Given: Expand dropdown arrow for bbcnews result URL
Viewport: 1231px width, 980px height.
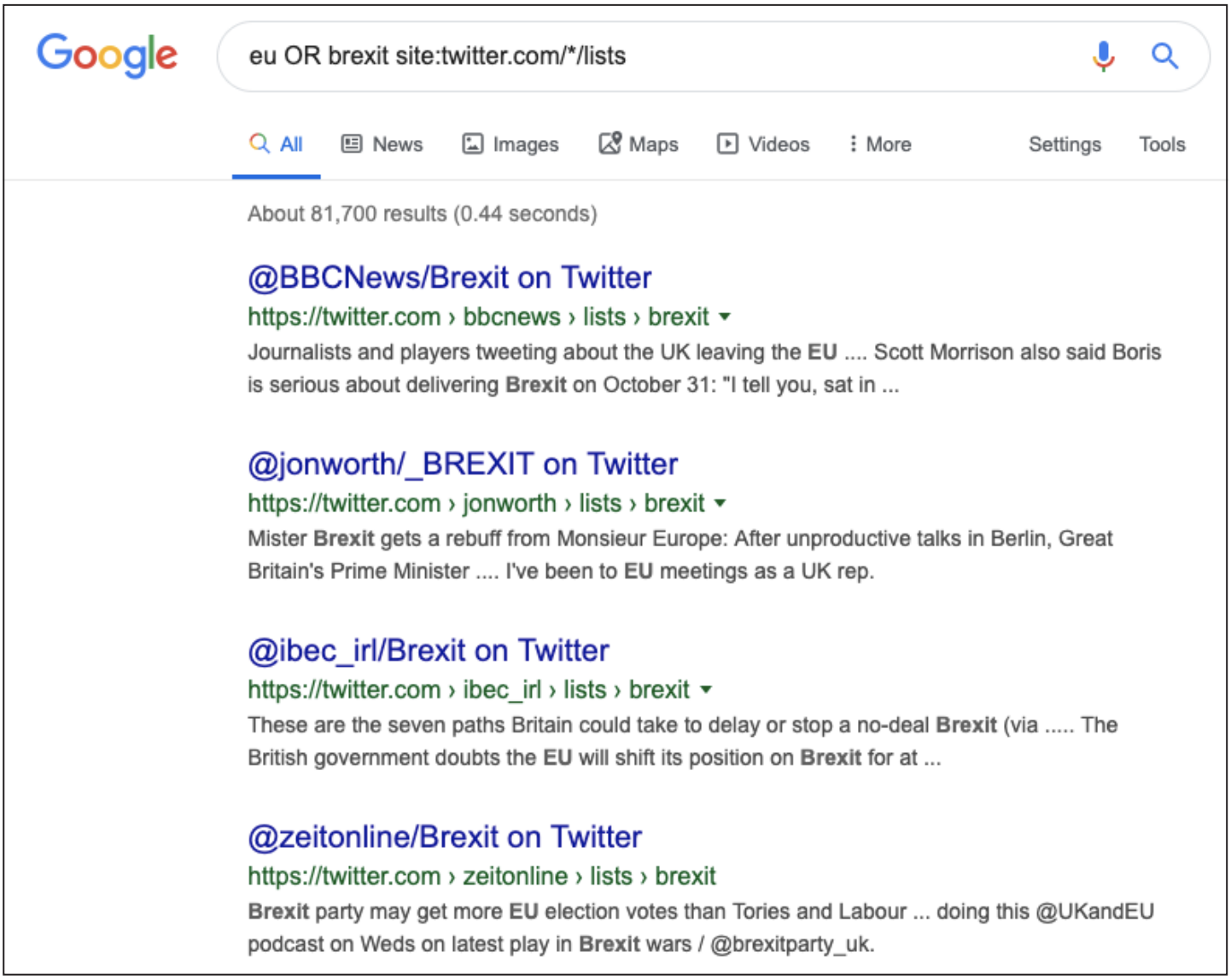Looking at the screenshot, I should click(725, 317).
